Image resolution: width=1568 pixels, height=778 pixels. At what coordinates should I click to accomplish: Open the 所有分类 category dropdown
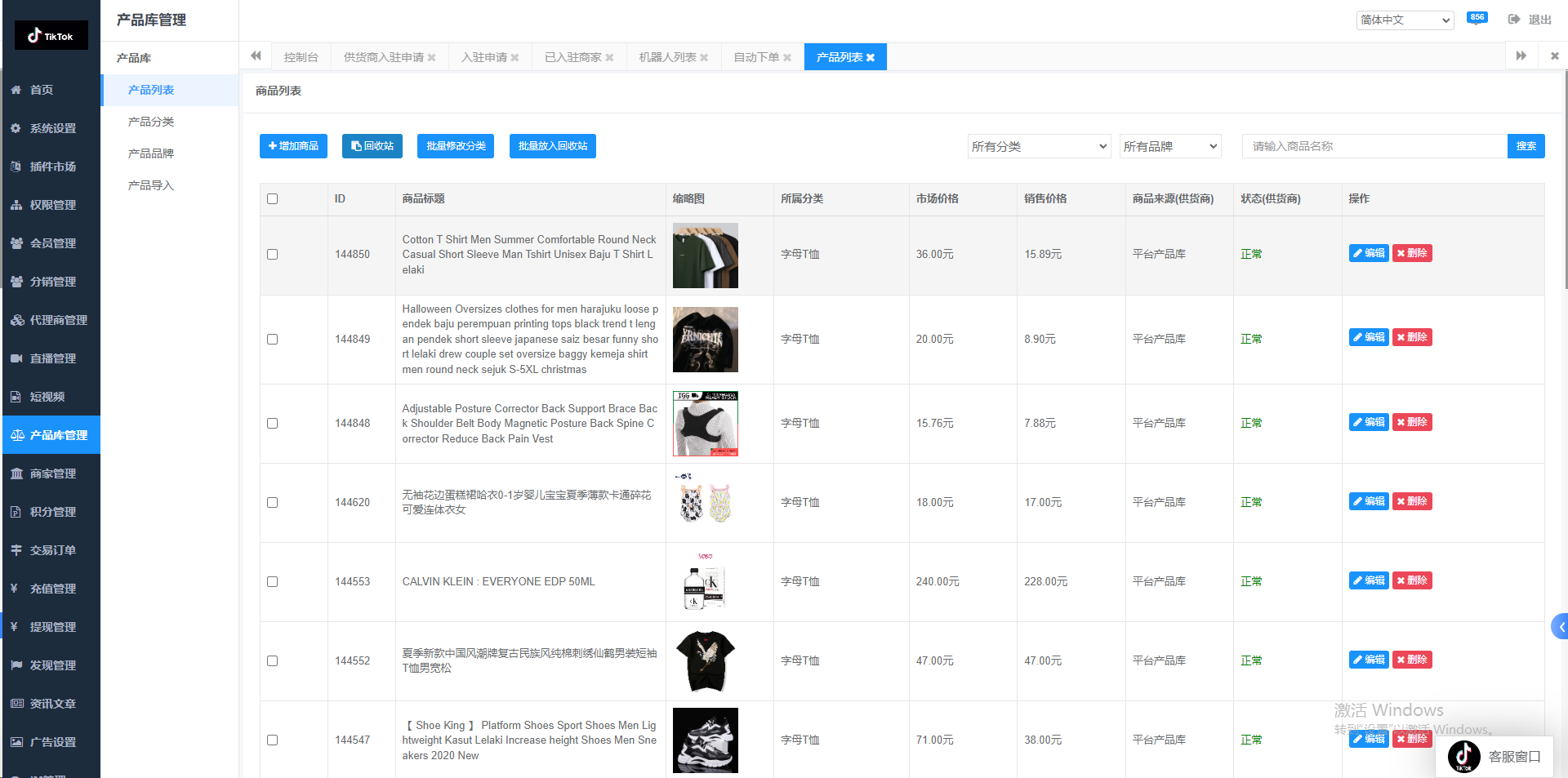pos(1038,146)
